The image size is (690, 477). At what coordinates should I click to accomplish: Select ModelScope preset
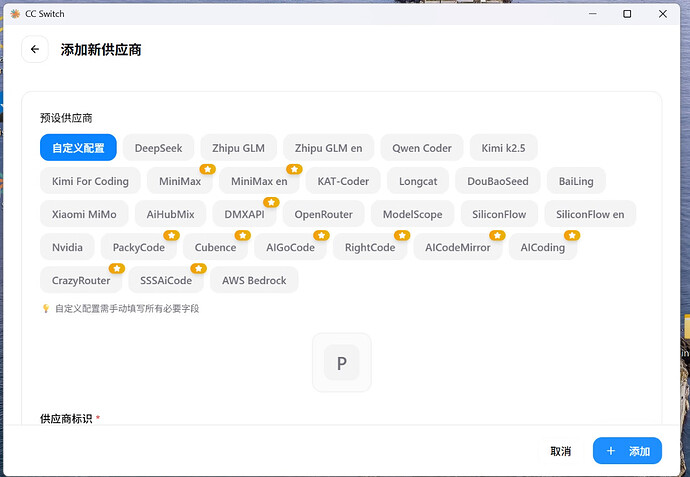(412, 214)
